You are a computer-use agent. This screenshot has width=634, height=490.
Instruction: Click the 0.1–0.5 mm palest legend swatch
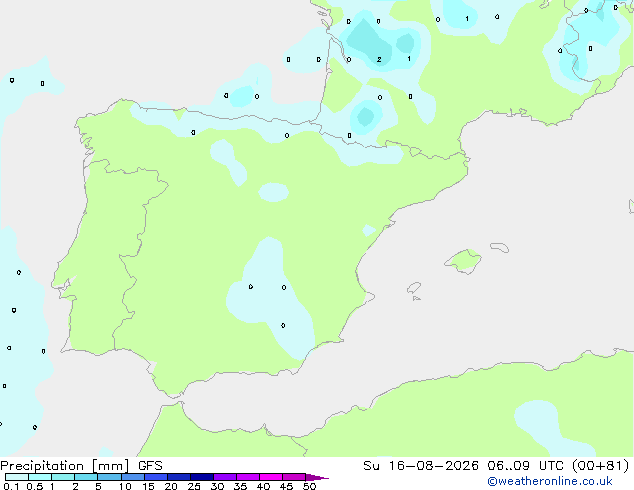click(x=17, y=477)
